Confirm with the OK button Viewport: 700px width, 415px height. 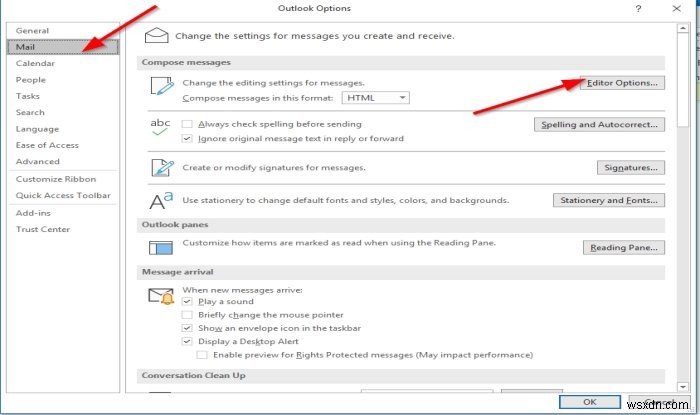point(590,402)
